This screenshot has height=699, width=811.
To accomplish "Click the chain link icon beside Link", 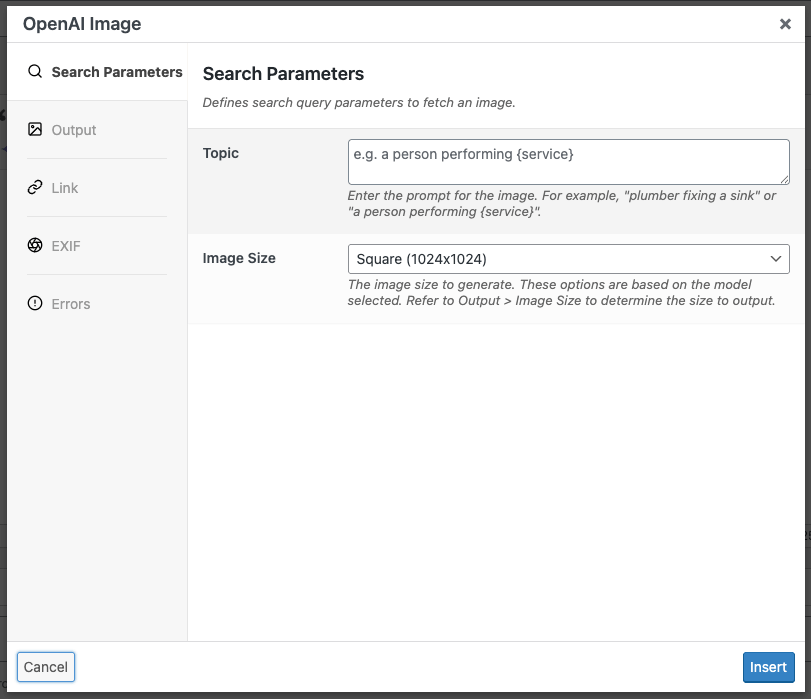I will (x=34, y=187).
